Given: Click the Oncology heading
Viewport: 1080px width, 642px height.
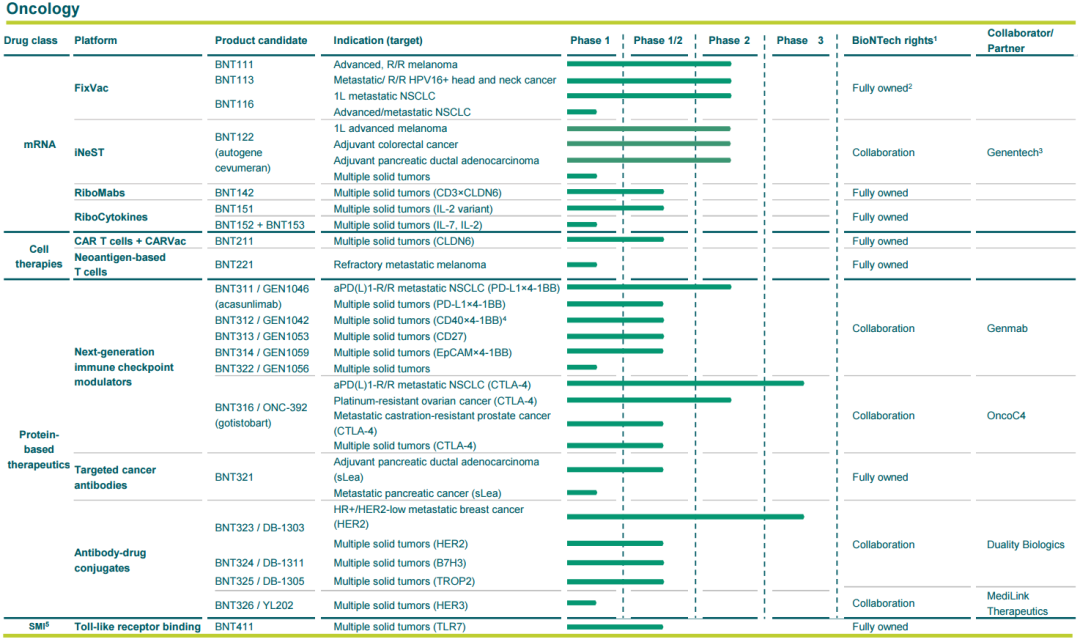Looking at the screenshot, I should coord(43,10).
